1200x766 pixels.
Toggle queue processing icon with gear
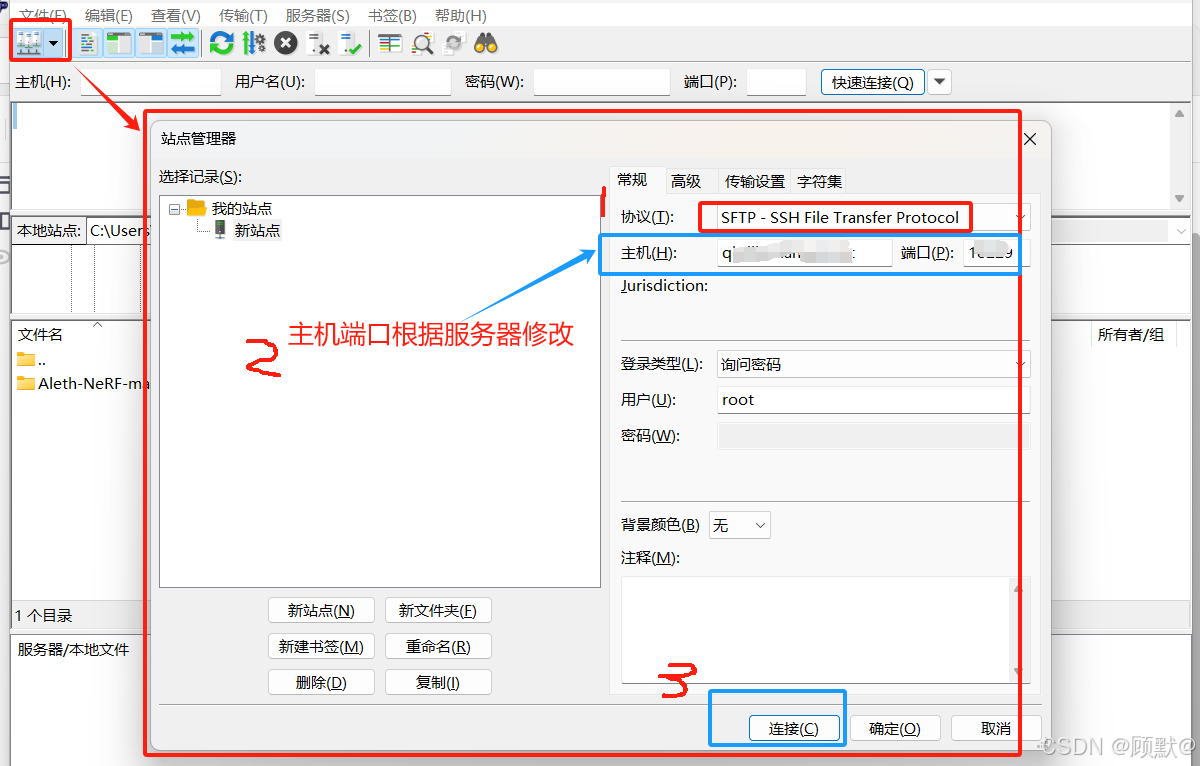point(254,43)
